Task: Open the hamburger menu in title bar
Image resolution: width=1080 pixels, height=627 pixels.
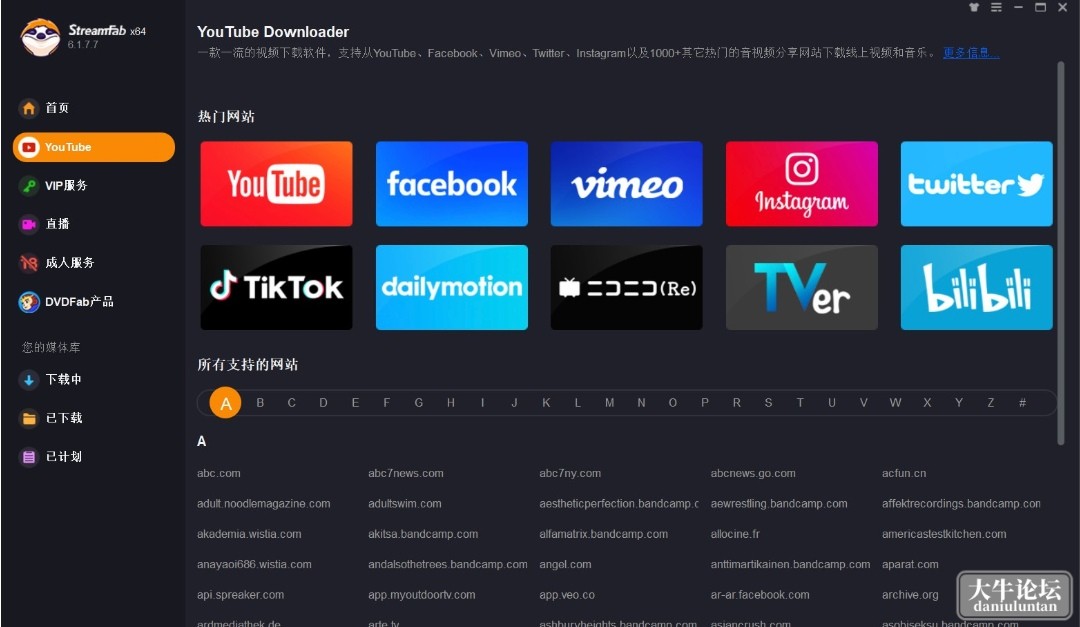Action: click(996, 8)
